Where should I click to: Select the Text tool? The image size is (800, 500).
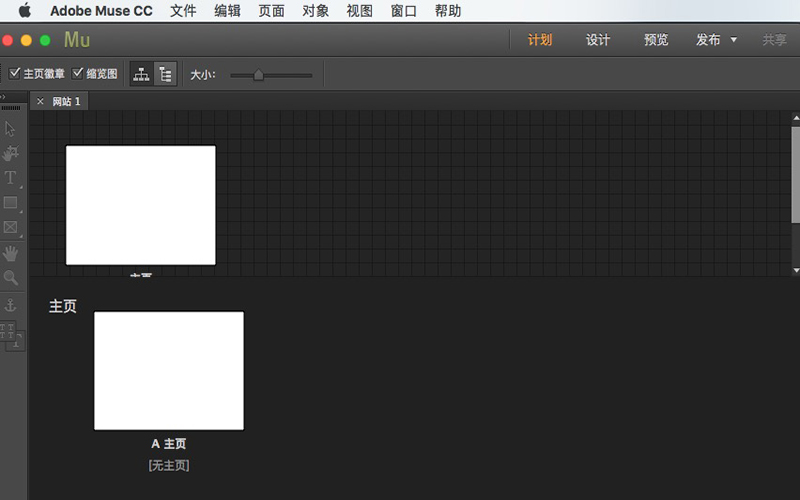pos(10,178)
